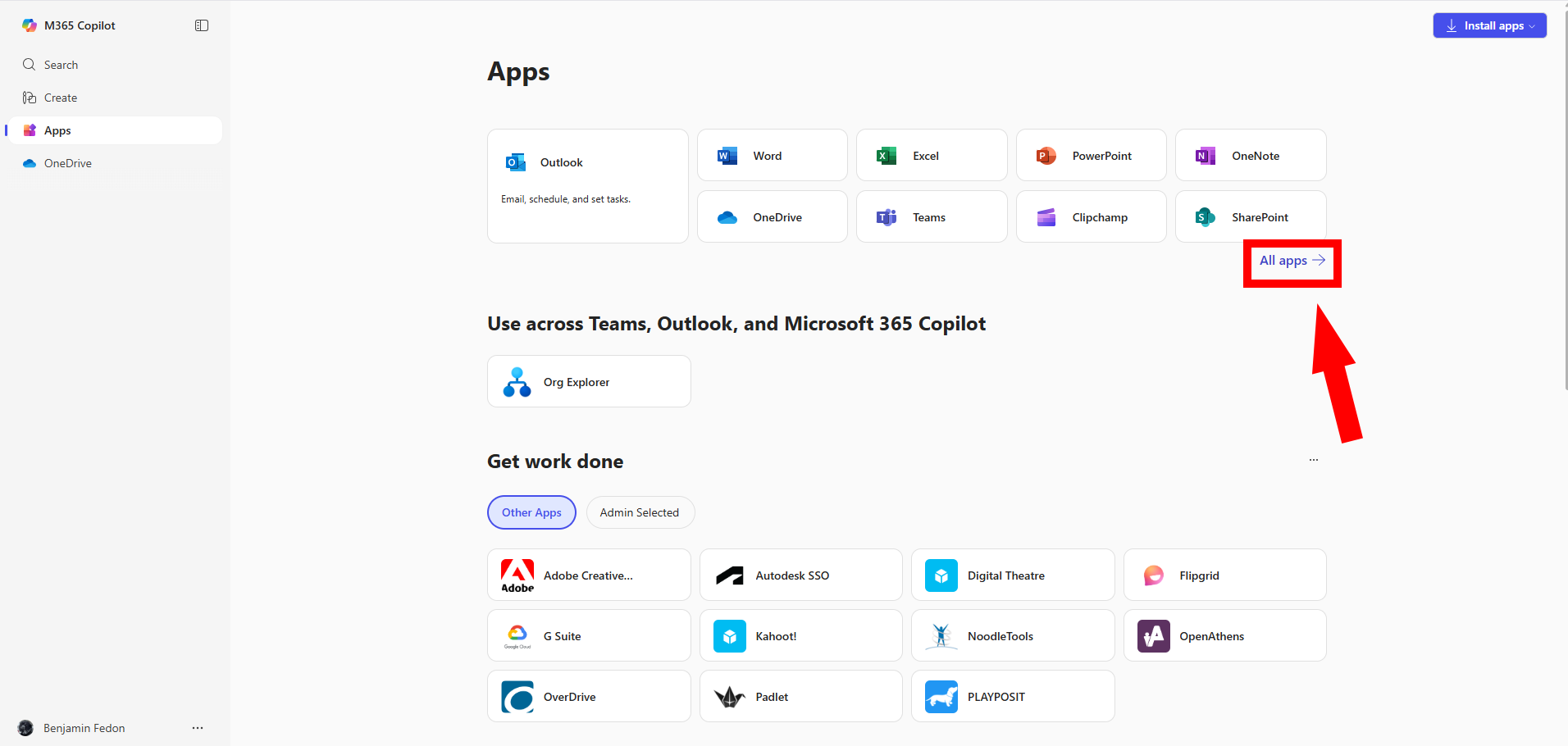Launch PowerPoint via its icon
This screenshot has height=746, width=1568.
(1046, 156)
